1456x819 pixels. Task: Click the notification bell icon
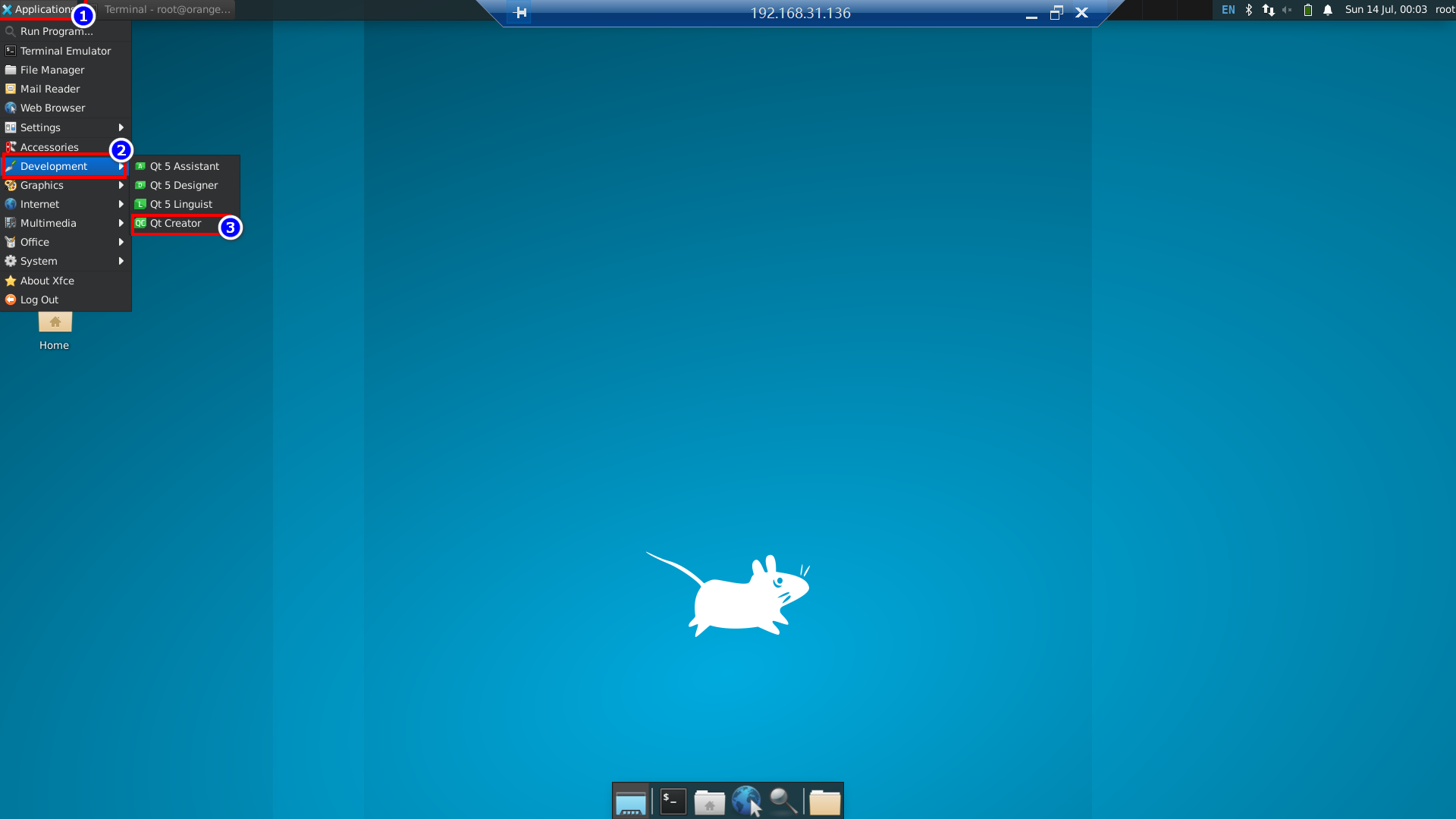click(1328, 11)
